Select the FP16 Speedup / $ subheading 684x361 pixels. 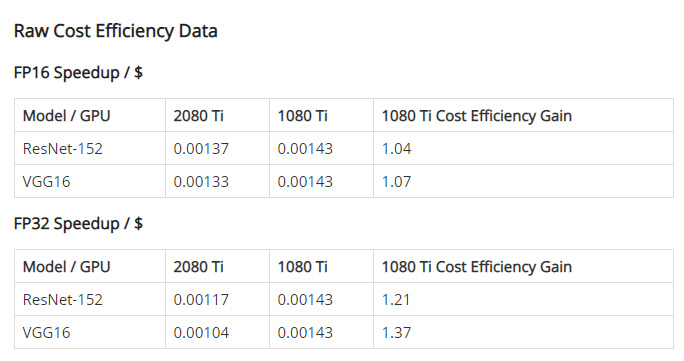(79, 72)
